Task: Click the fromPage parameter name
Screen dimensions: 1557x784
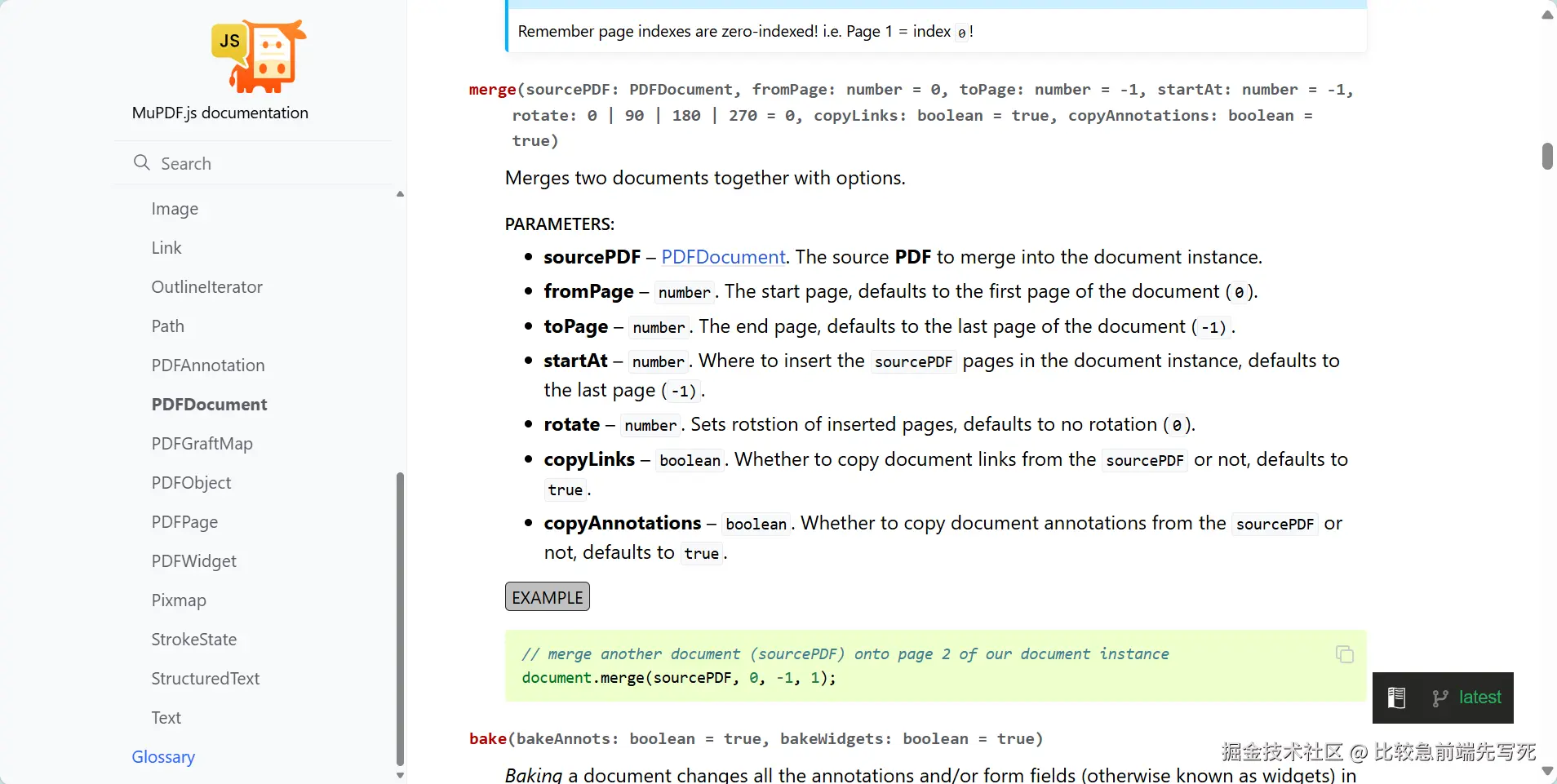Action: click(589, 291)
